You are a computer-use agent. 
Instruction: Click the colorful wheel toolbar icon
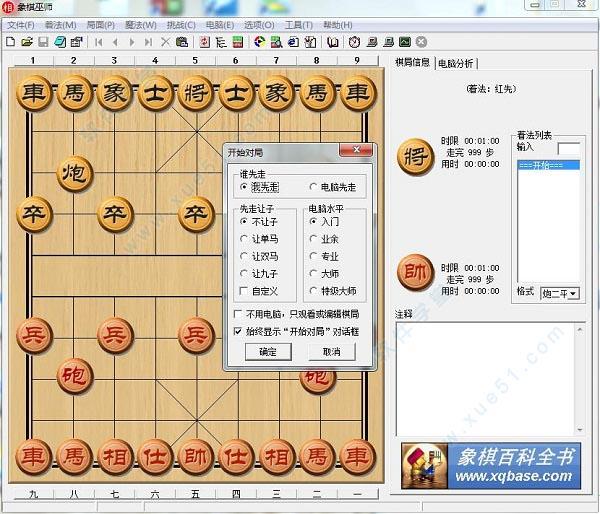coord(260,42)
